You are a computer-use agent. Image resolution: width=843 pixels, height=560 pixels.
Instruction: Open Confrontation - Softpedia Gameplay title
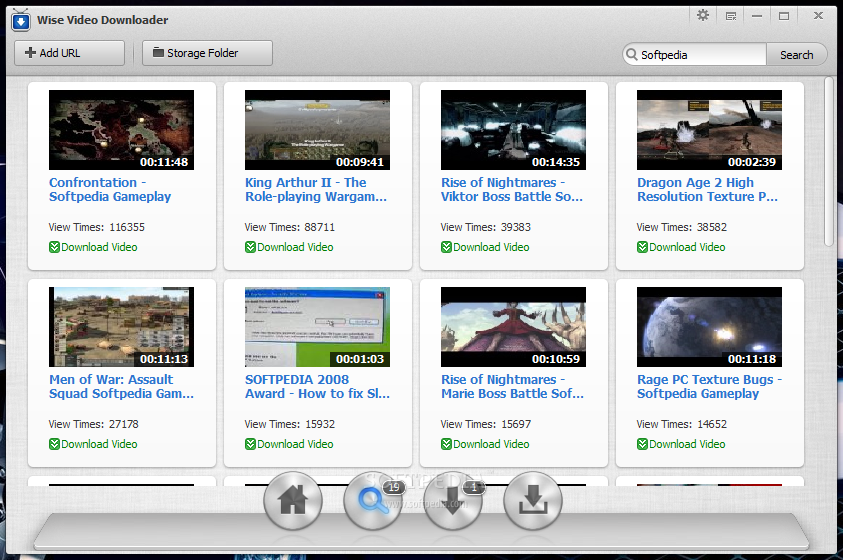coord(110,190)
